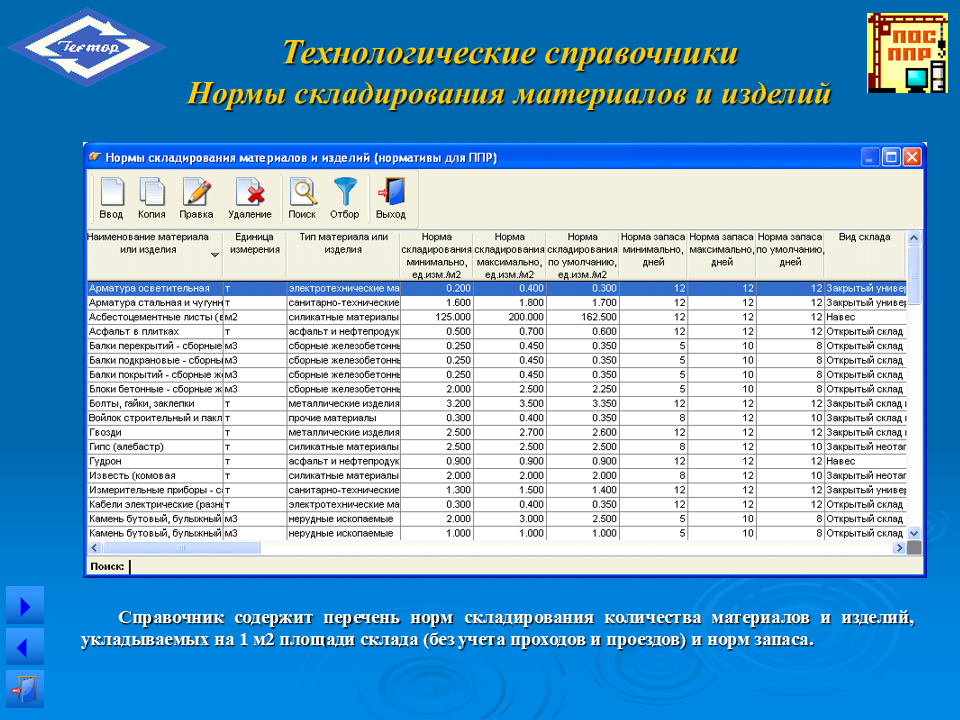
Task: Open Поиск search with magnifier icon
Action: [302, 198]
